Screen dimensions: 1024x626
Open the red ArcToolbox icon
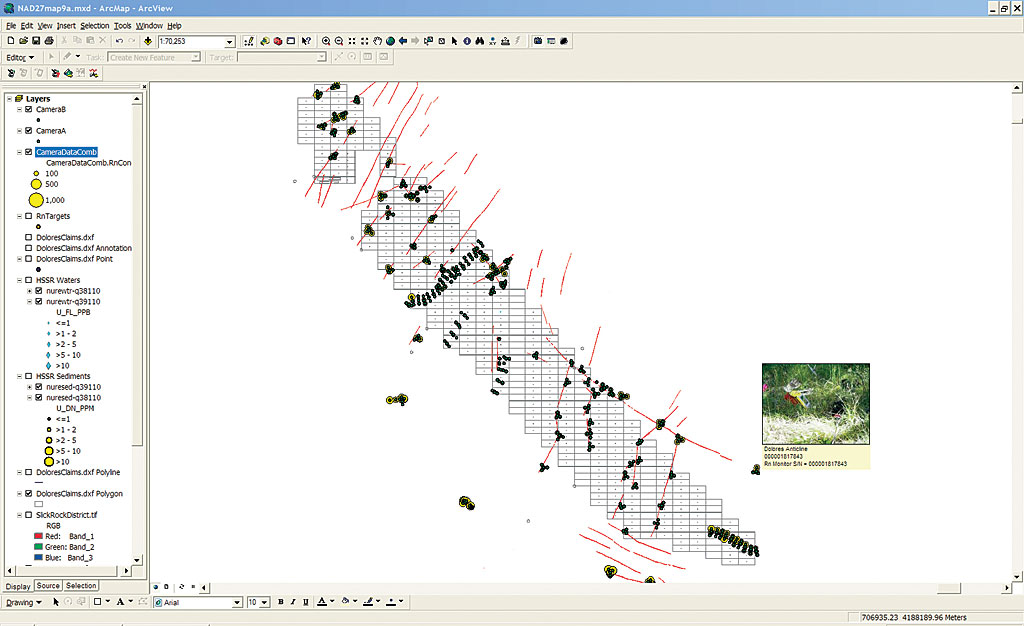click(x=278, y=41)
